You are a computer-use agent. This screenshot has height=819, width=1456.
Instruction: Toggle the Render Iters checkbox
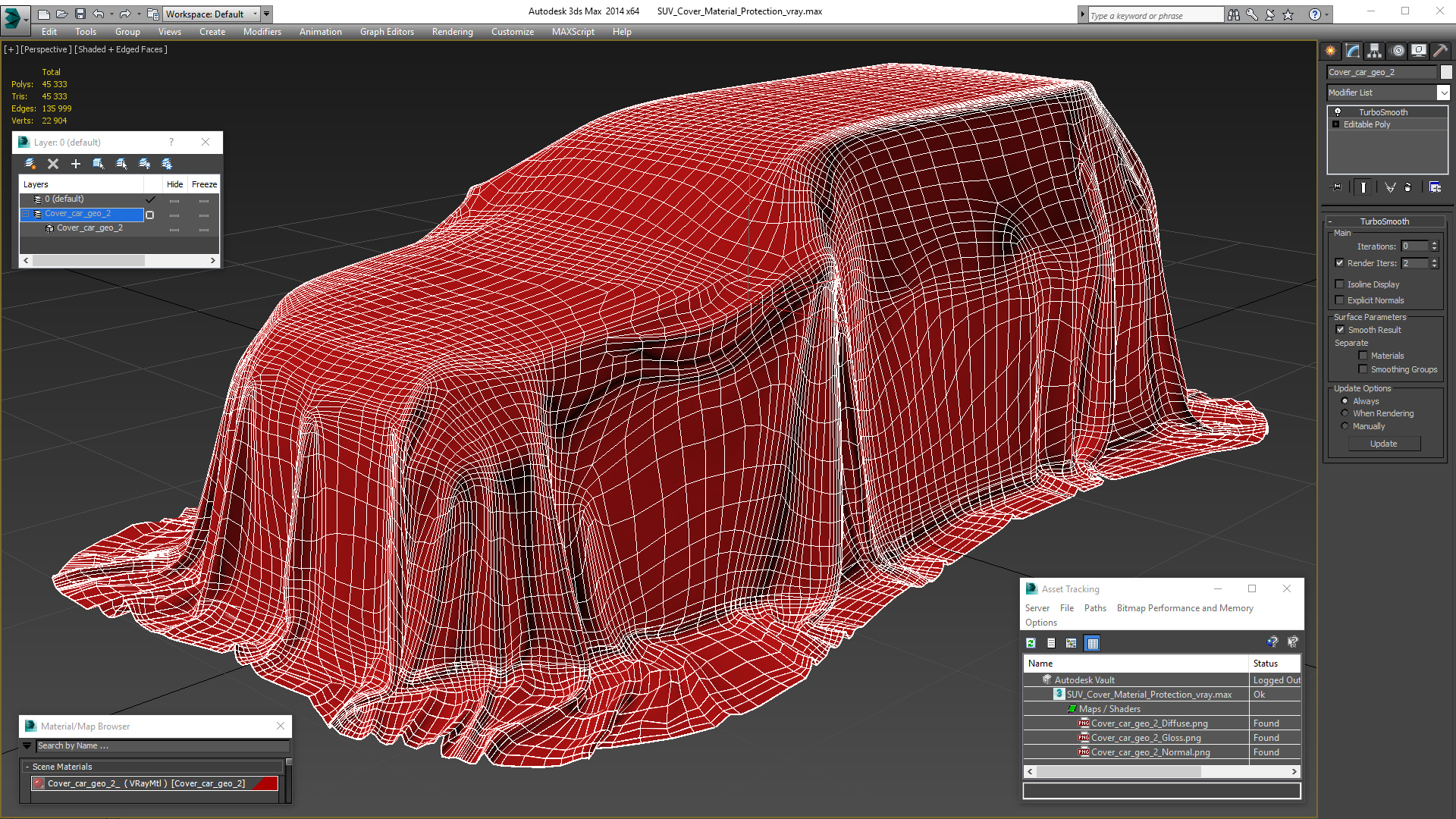point(1339,263)
